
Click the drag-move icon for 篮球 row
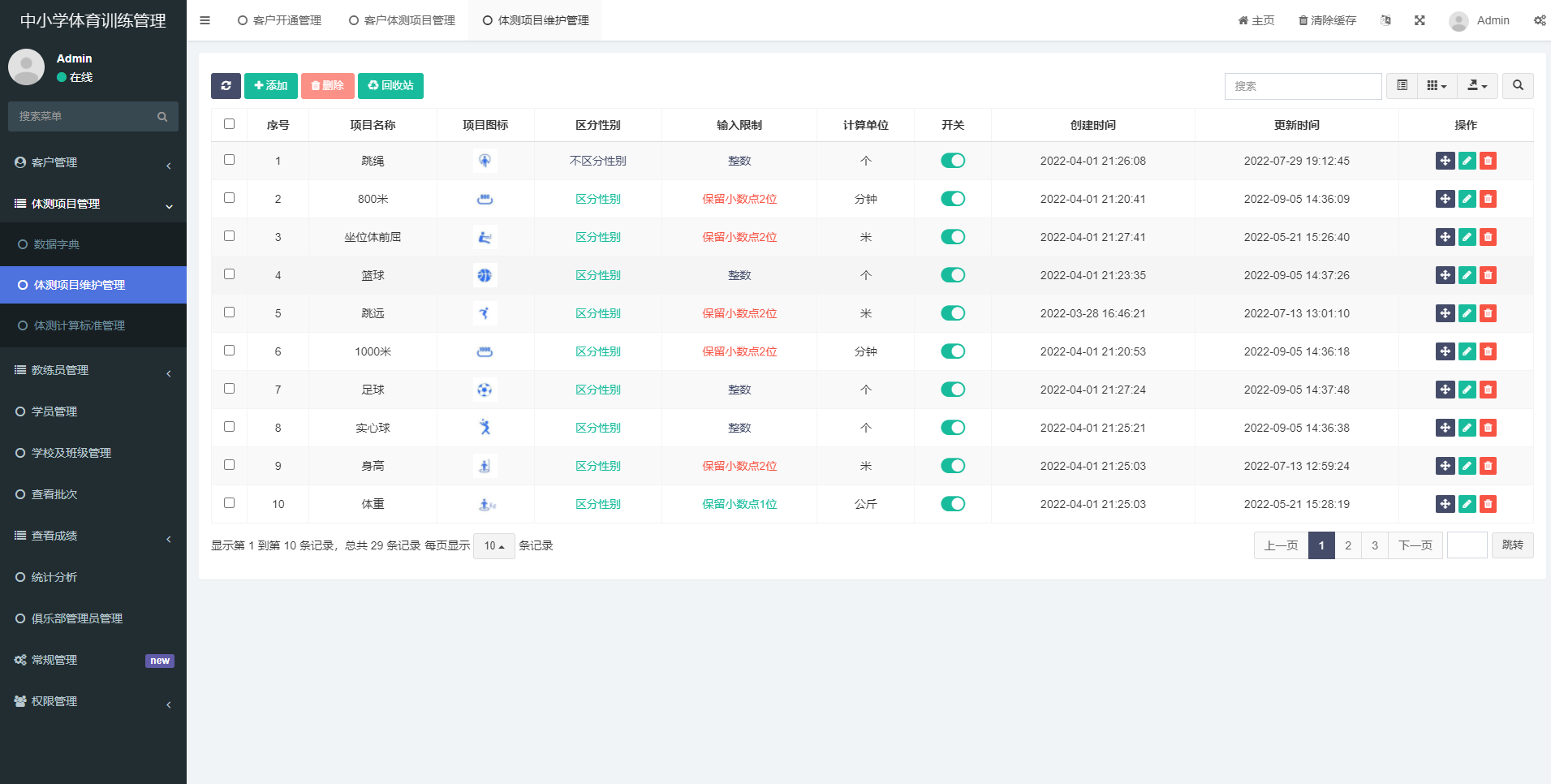coord(1445,275)
